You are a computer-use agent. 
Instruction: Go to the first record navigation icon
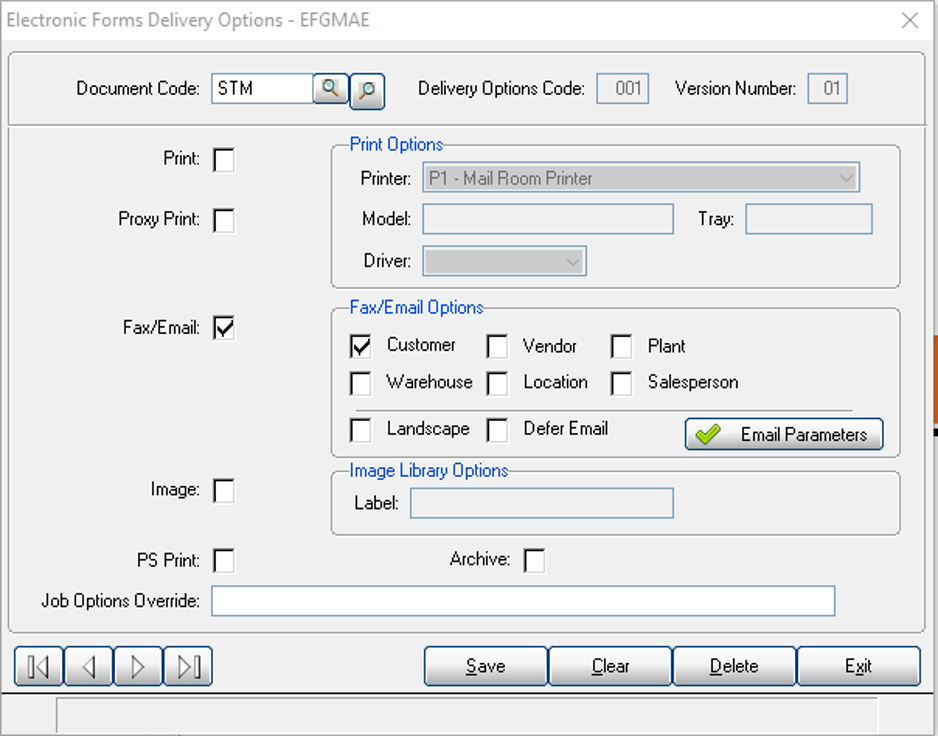(39, 666)
